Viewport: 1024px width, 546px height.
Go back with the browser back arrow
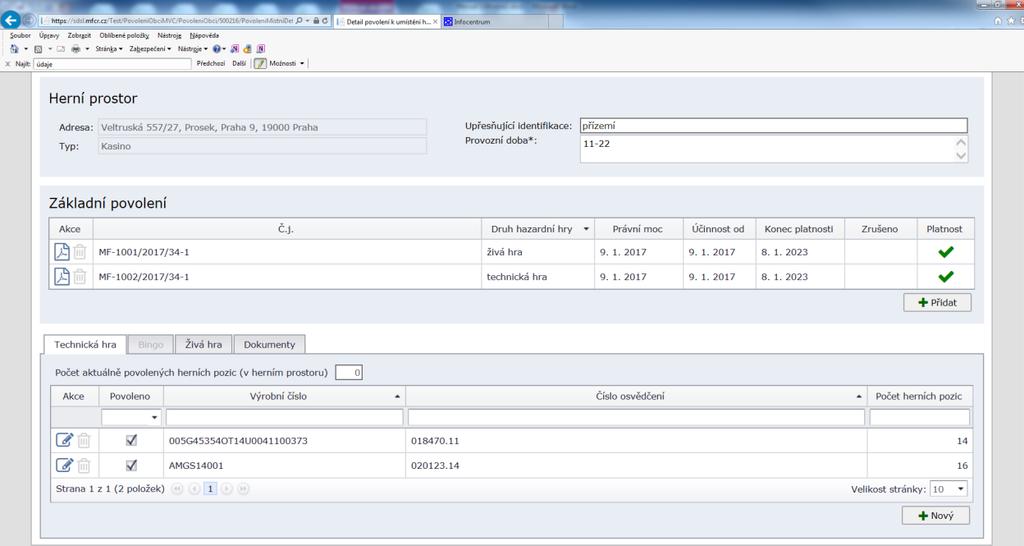click(10, 20)
